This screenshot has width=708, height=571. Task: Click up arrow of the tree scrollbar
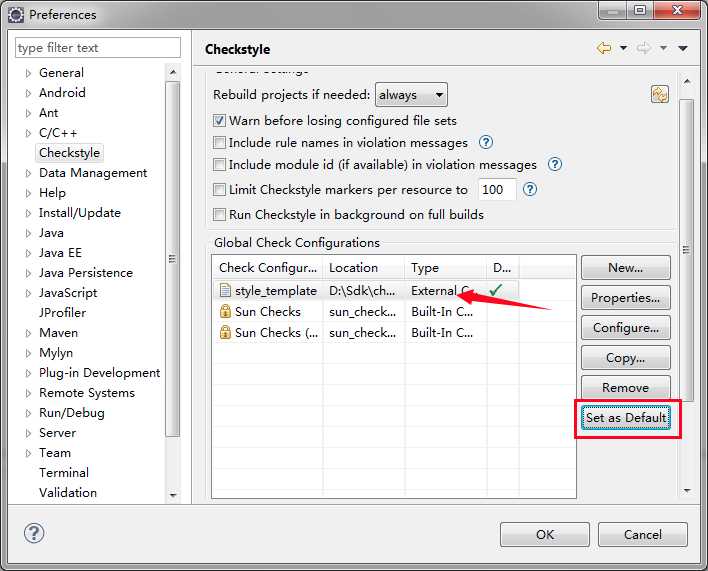(172, 73)
